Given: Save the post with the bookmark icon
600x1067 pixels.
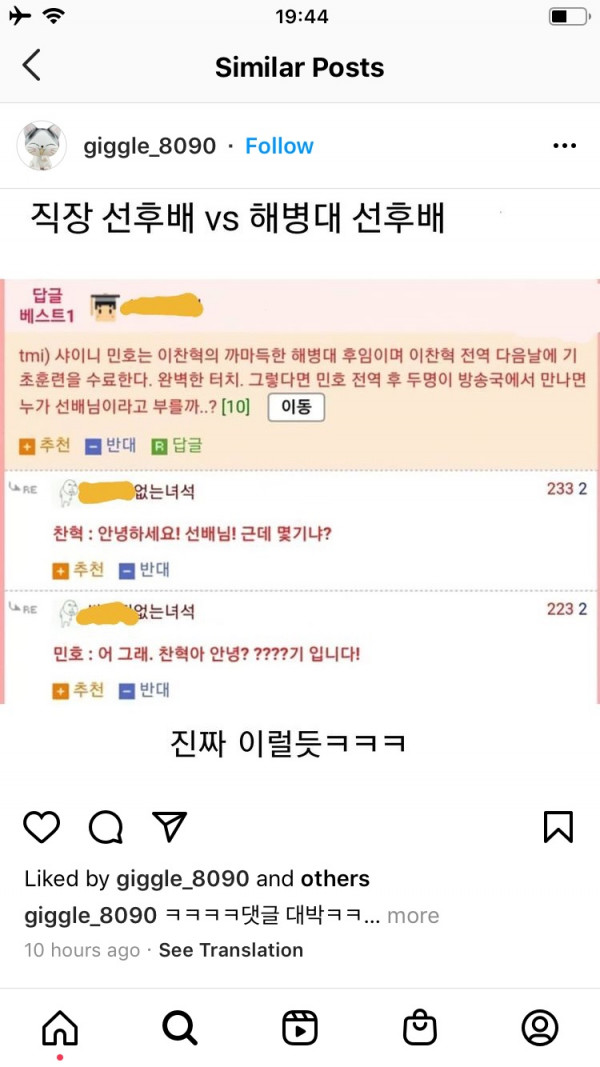Looking at the screenshot, I should click(x=559, y=827).
